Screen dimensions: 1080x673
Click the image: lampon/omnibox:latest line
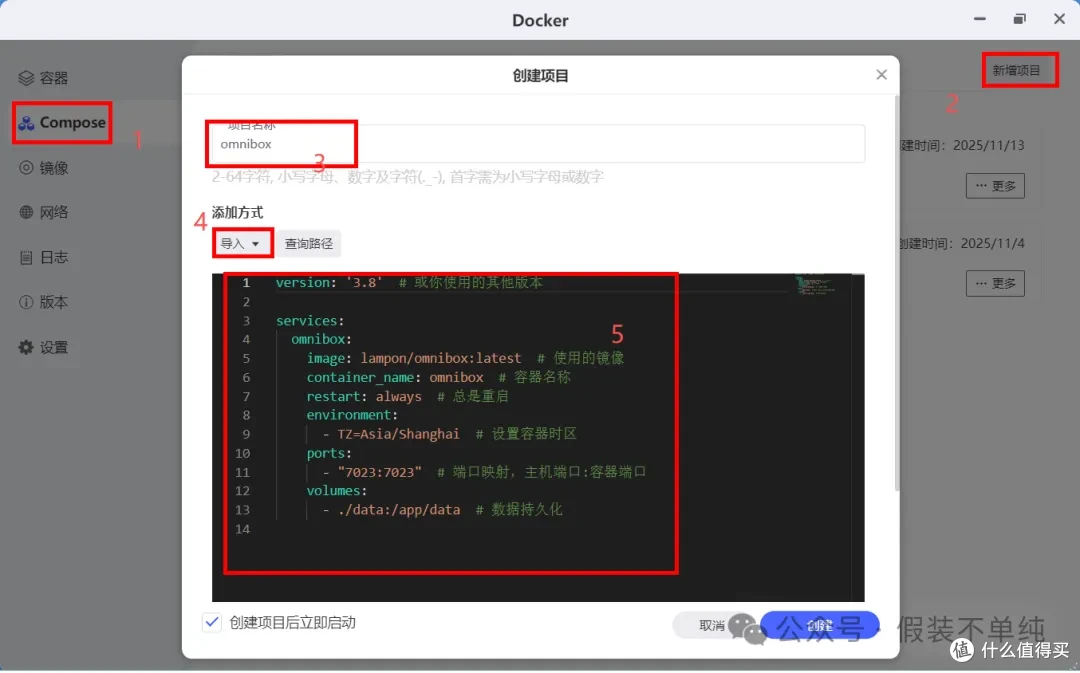[466, 359]
